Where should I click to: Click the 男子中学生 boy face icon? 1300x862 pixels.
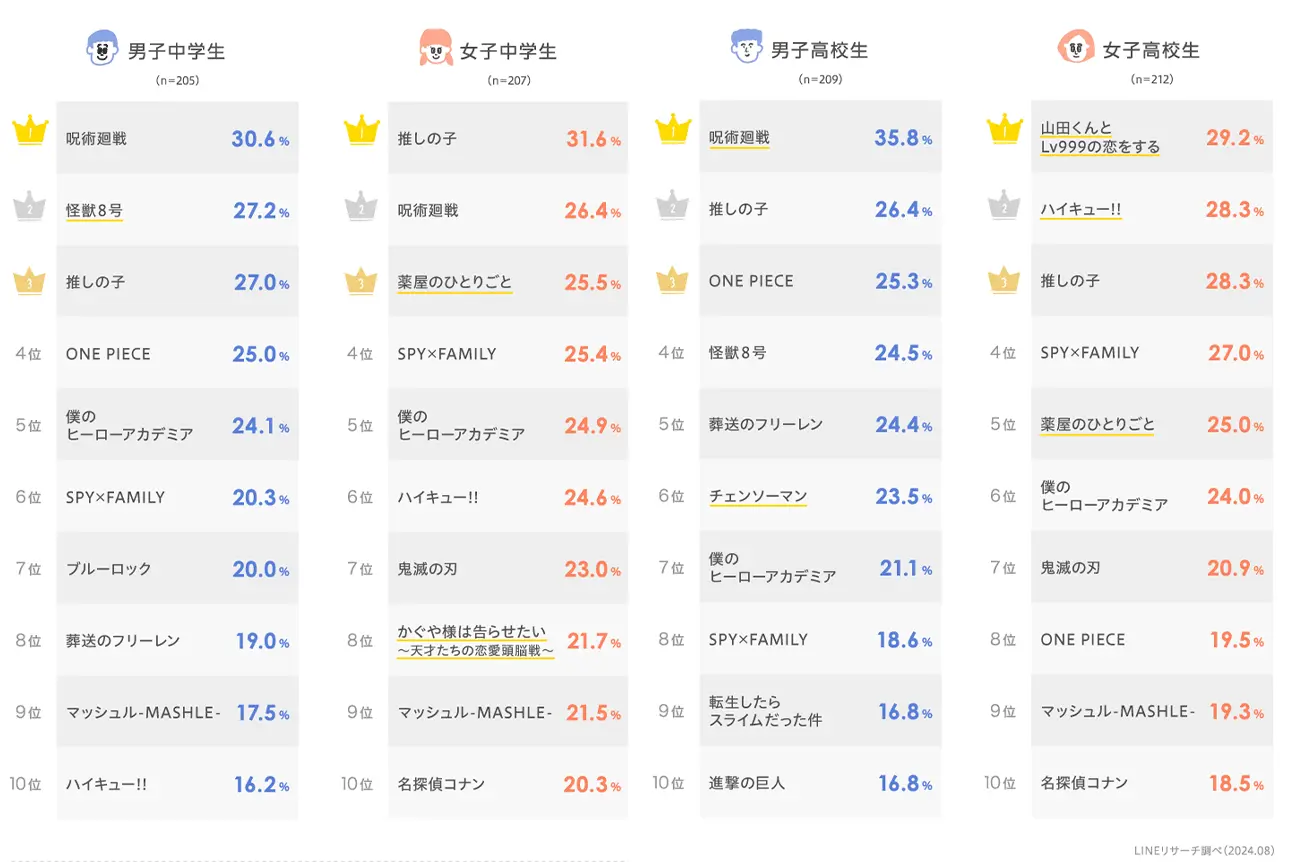(102, 48)
